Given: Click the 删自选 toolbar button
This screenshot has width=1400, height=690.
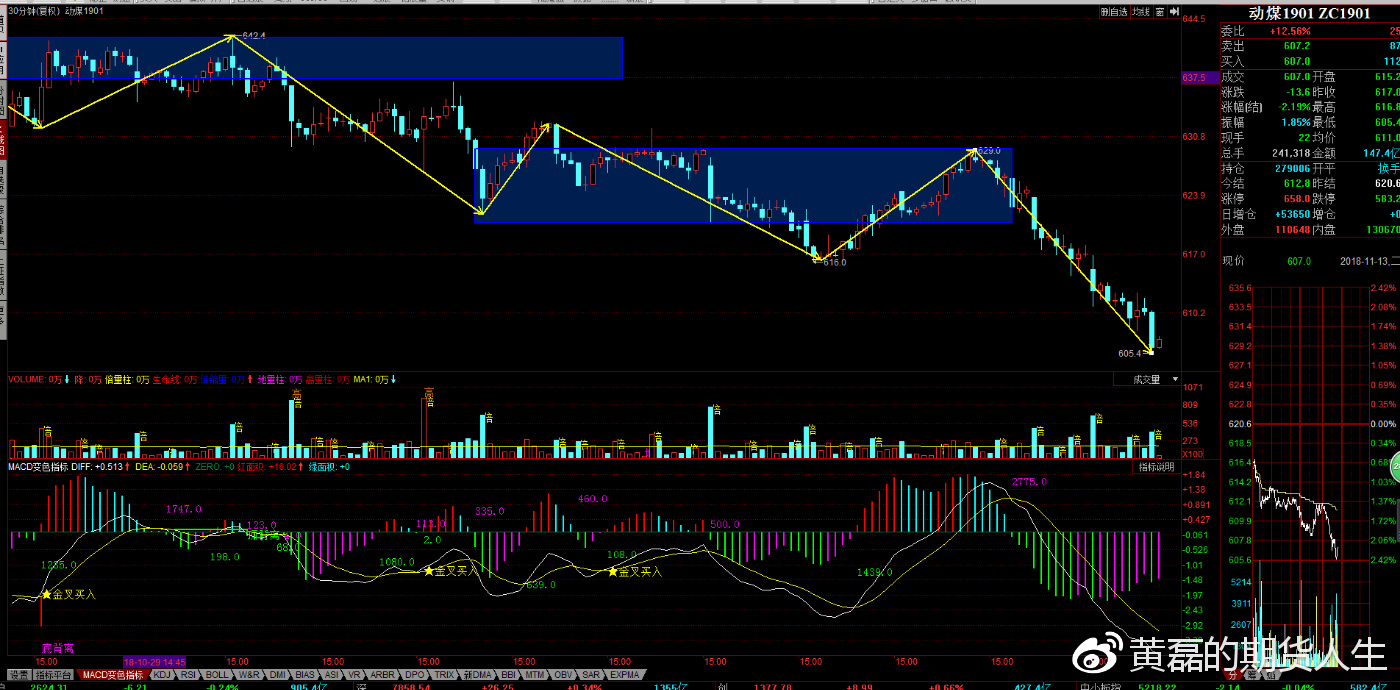Looking at the screenshot, I should [x=1113, y=13].
